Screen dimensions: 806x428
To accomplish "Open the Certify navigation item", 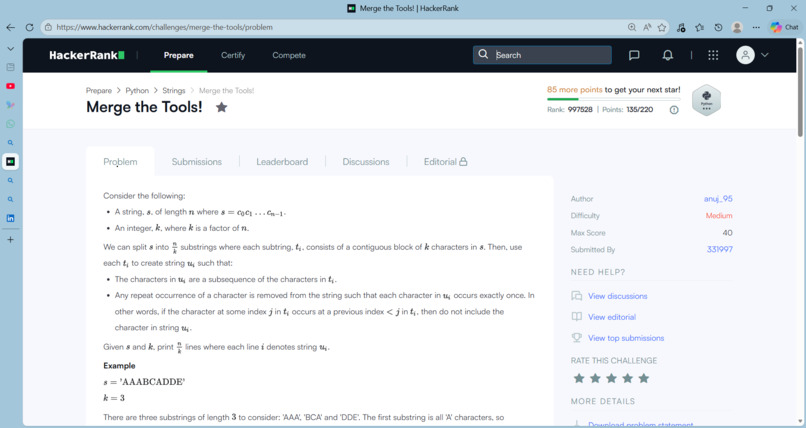I will click(x=233, y=55).
